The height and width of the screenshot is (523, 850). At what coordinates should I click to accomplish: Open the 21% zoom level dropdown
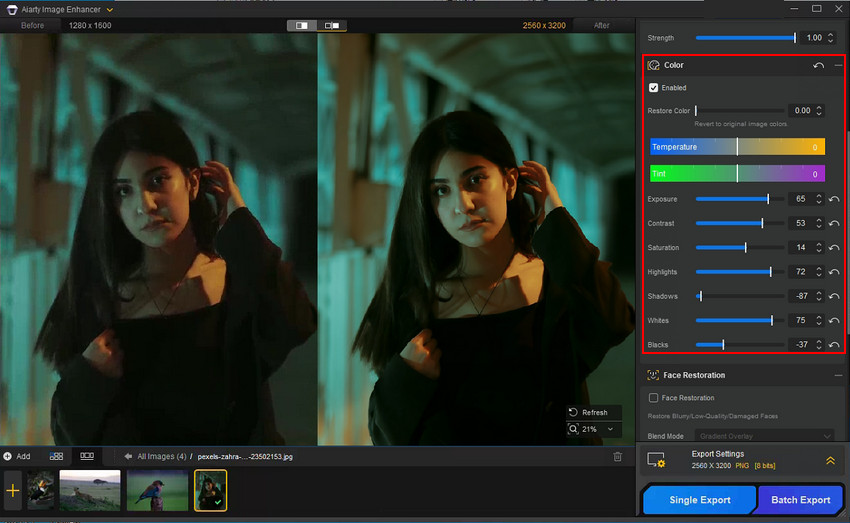pyautogui.click(x=610, y=429)
